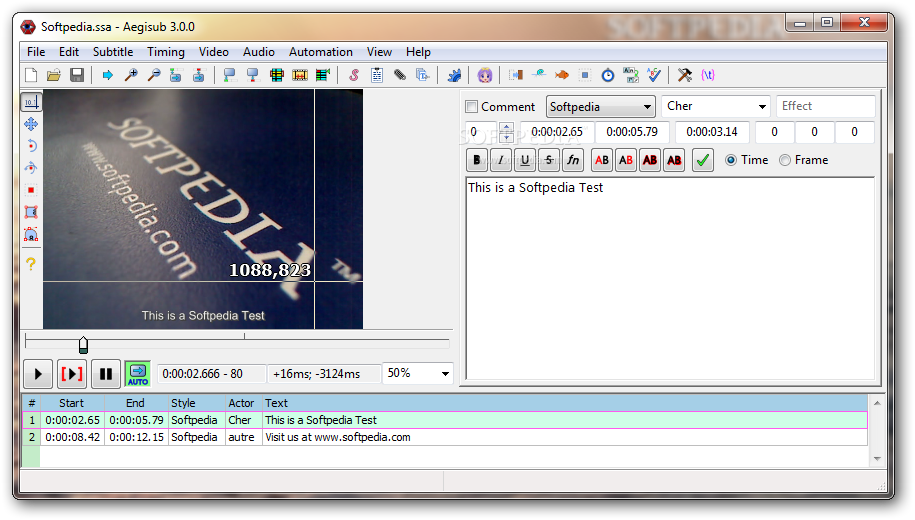Play the current line (bracketed play button)
Viewport: 915px width, 520px height.
72,374
